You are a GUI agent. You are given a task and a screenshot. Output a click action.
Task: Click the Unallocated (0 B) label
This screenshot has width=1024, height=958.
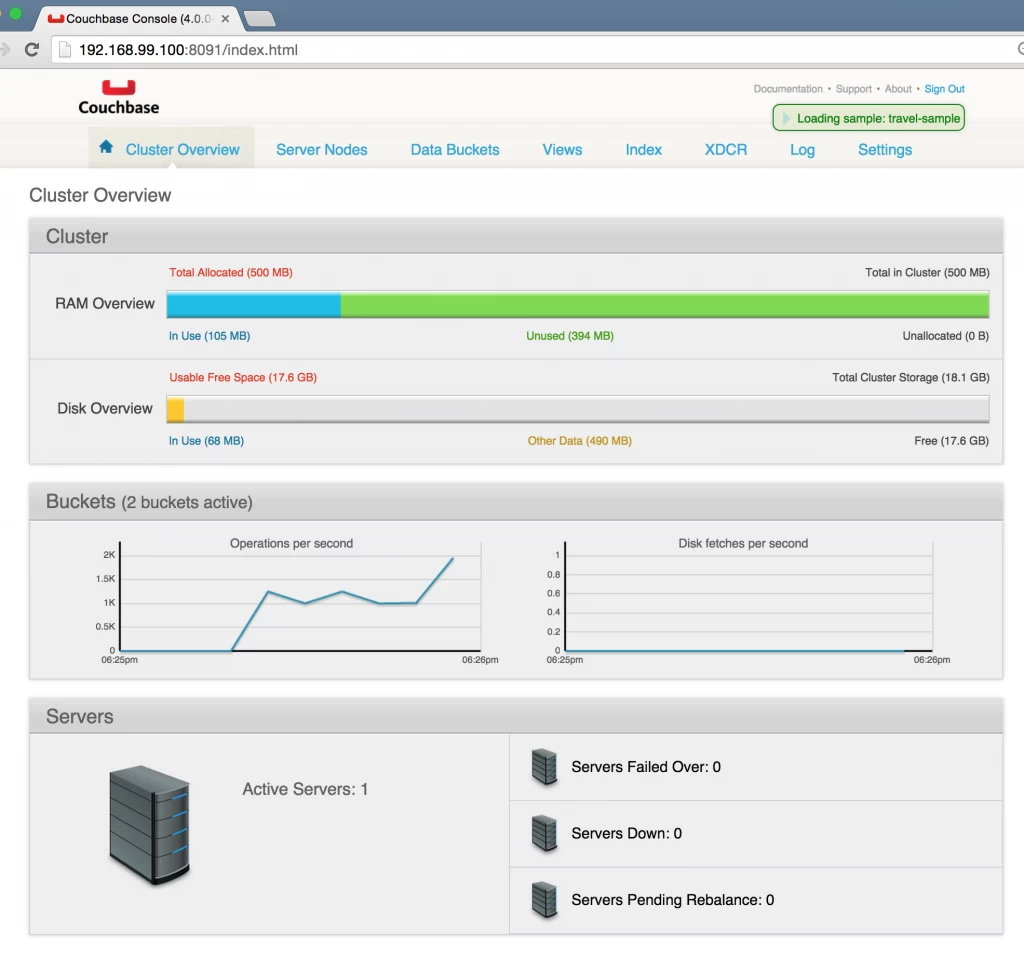point(945,336)
